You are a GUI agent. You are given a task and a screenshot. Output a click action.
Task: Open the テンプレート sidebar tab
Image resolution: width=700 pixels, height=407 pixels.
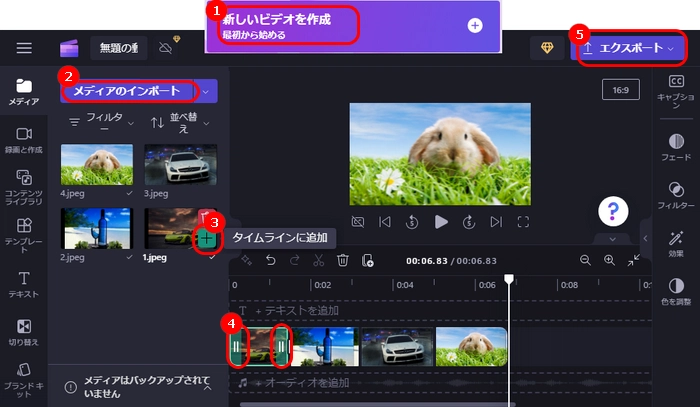tap(24, 235)
